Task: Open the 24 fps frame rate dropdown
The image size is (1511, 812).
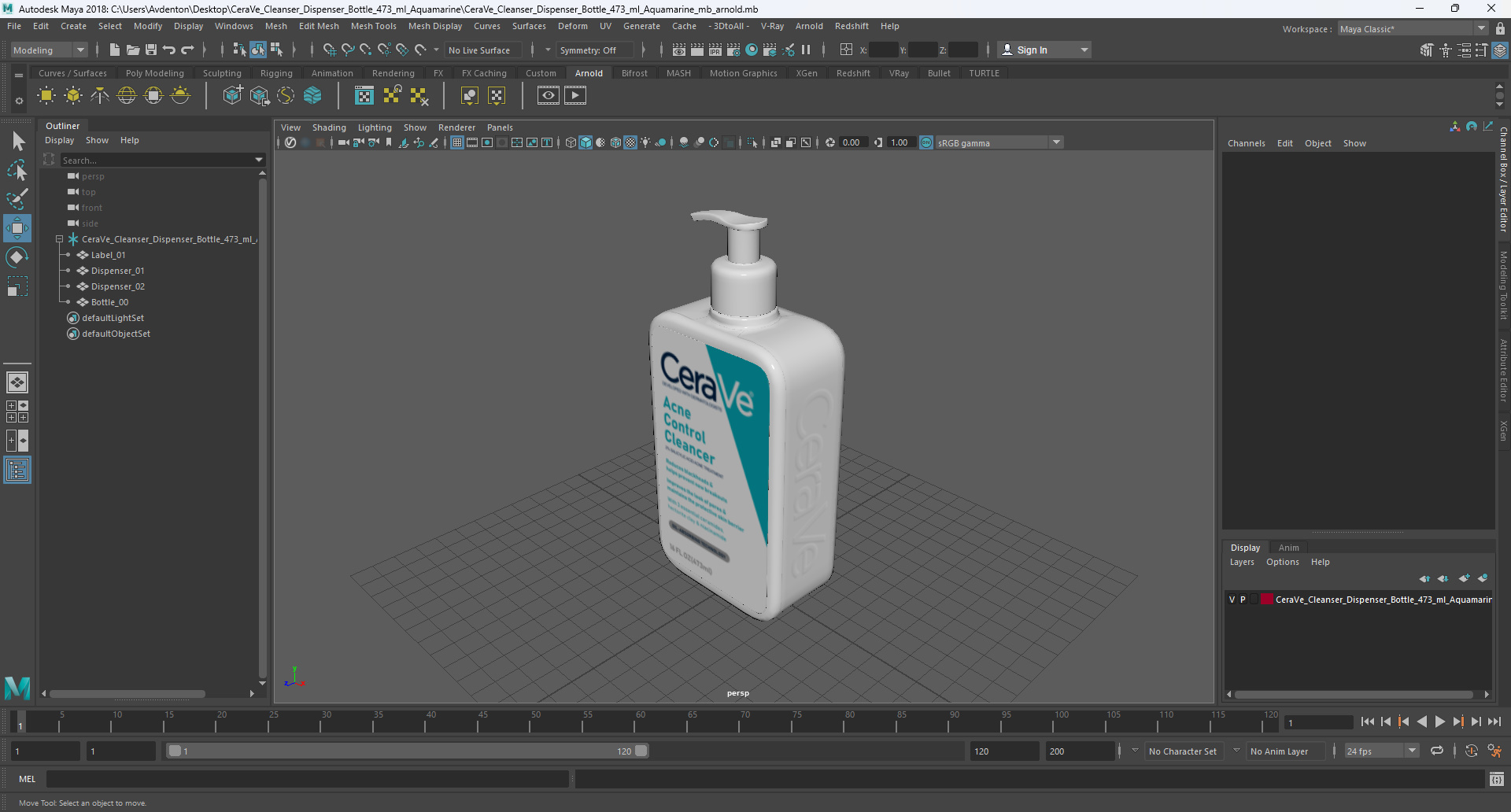Action: 1381,751
